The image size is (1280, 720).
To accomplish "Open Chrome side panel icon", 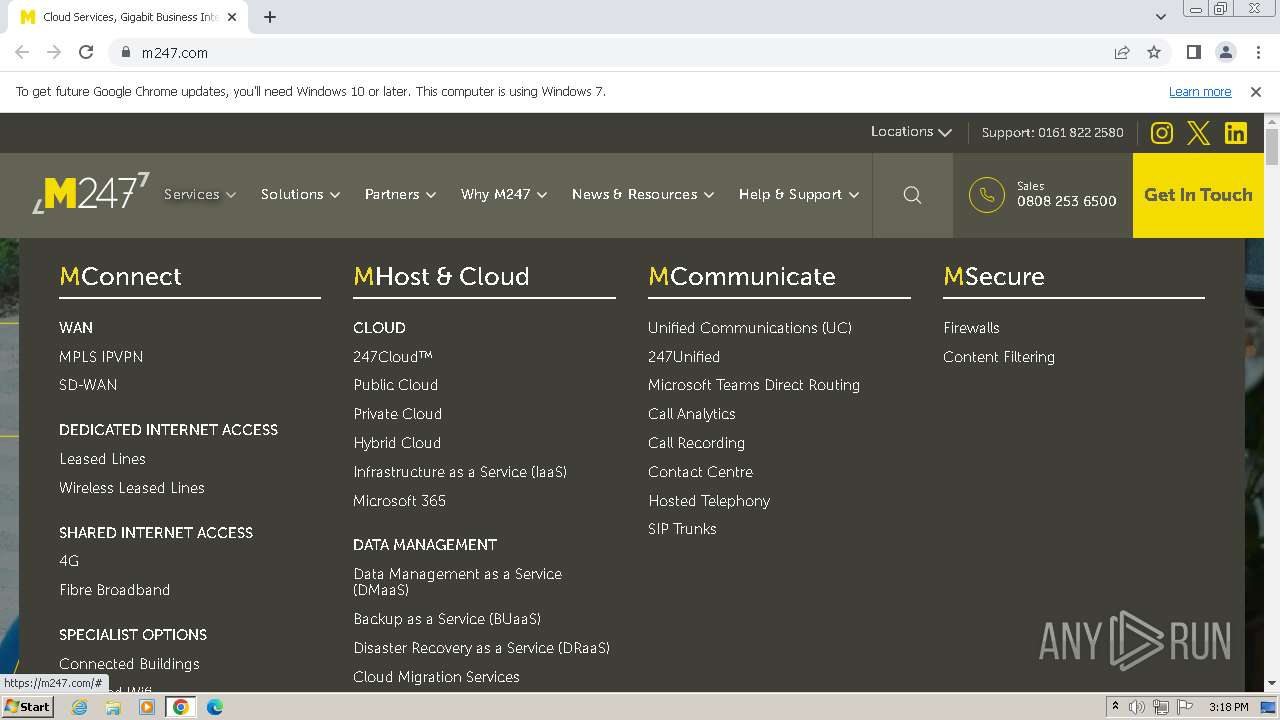I will click(1193, 52).
